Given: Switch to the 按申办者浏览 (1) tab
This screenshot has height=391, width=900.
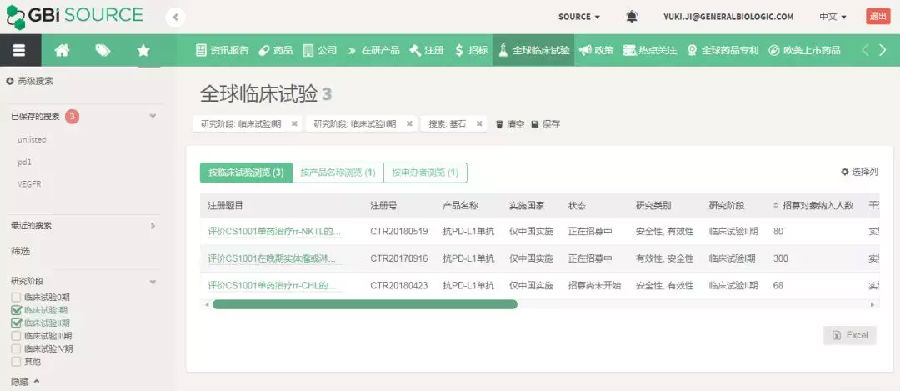Looking at the screenshot, I should coord(425,172).
